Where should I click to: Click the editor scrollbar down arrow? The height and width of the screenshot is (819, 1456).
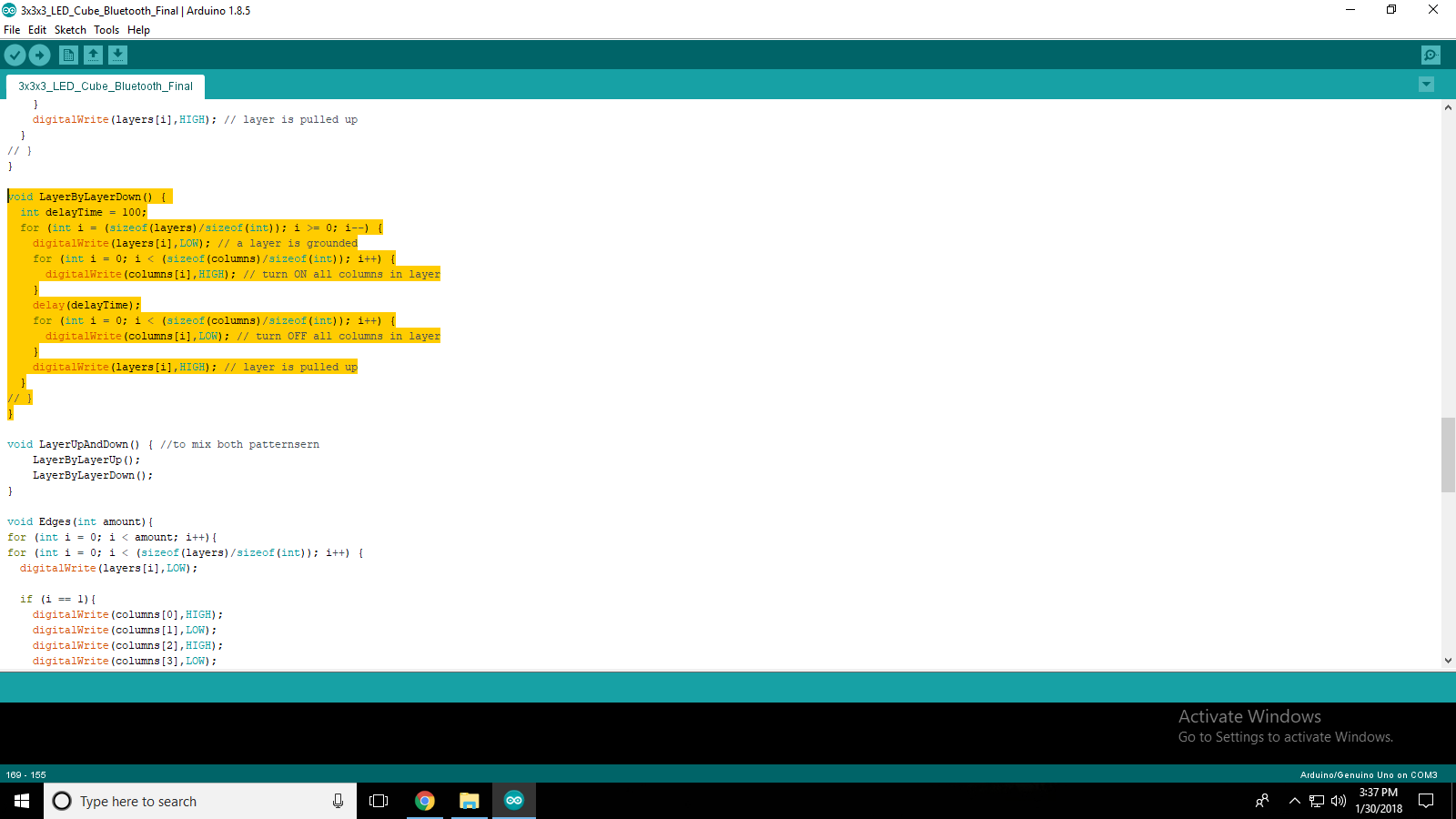(1448, 661)
